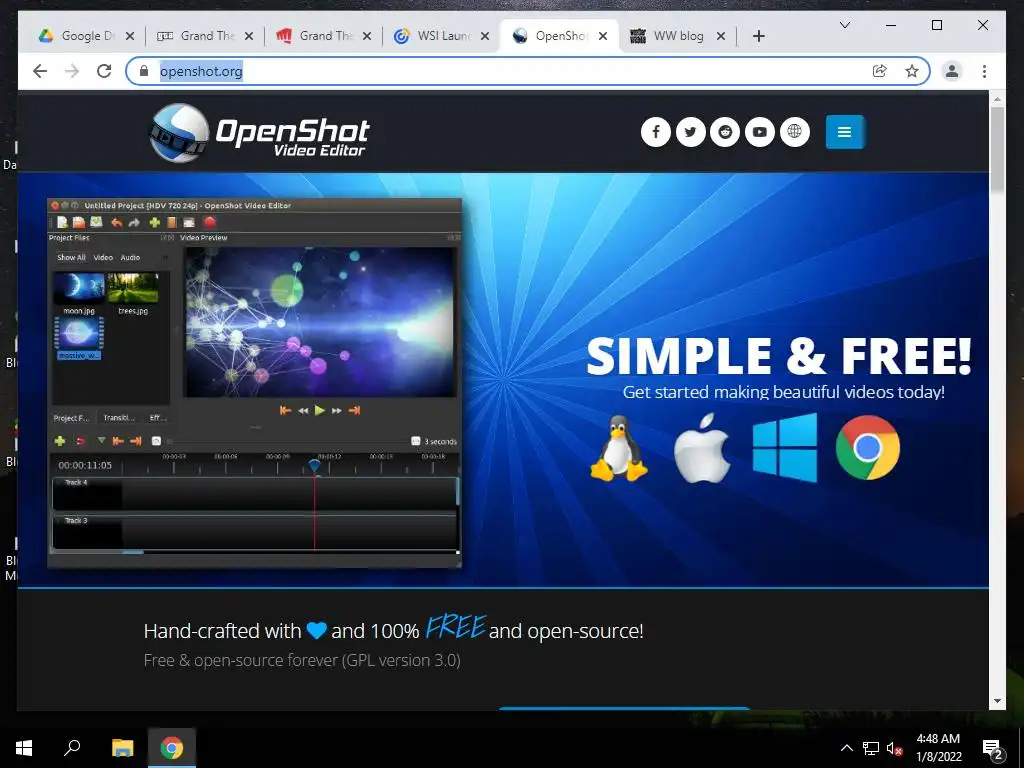Open OpenShot's Twitter page icon
The image size is (1024, 768).
point(690,132)
